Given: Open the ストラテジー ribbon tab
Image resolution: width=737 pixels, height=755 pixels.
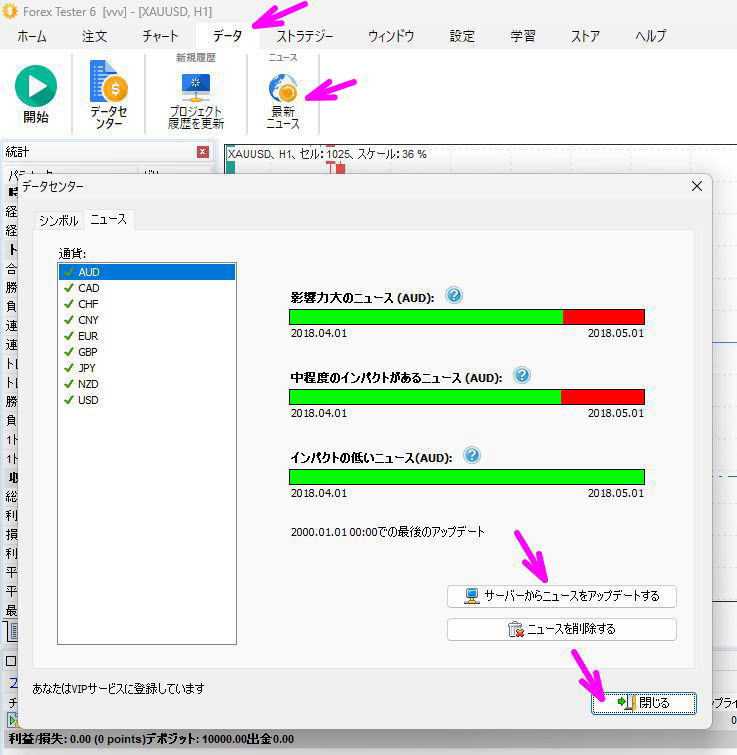Looking at the screenshot, I should [x=305, y=36].
